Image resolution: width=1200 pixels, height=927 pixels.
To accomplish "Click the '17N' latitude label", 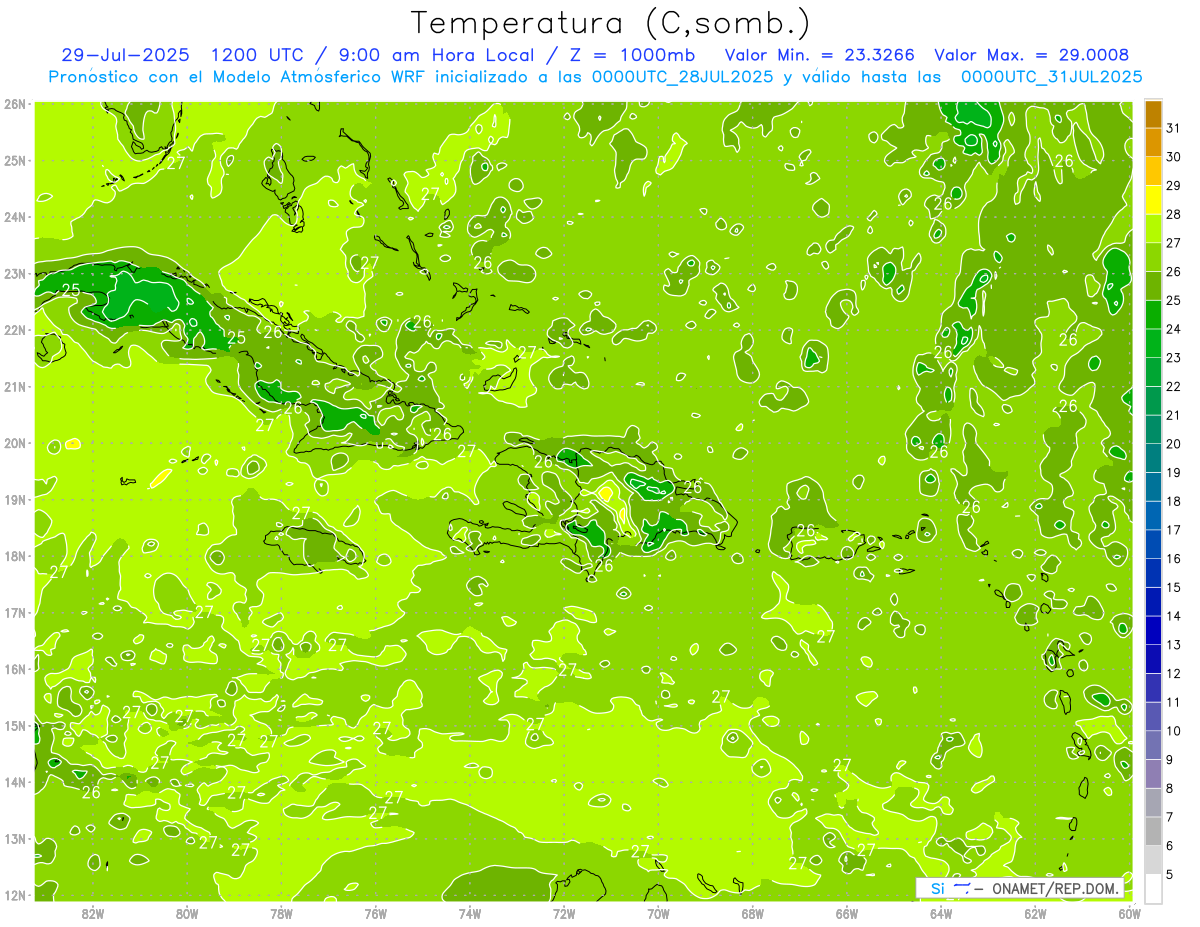I will (14, 612).
